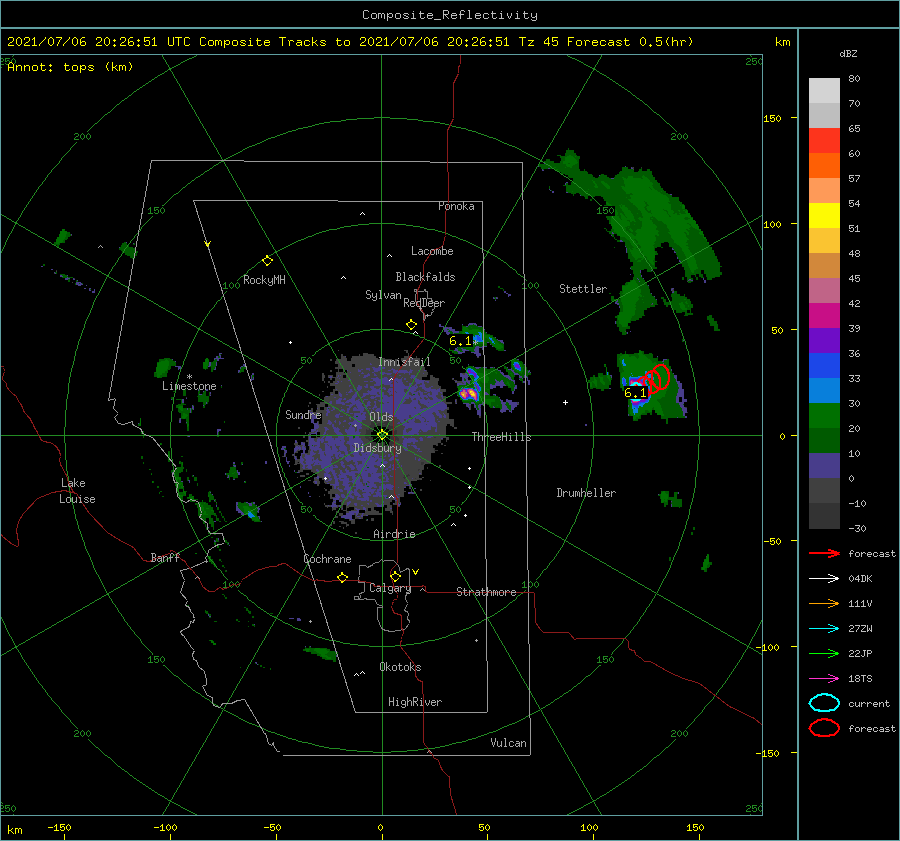Click the cyan 27ZW arrow legend icon
The width and height of the screenshot is (900, 841).
824,629
